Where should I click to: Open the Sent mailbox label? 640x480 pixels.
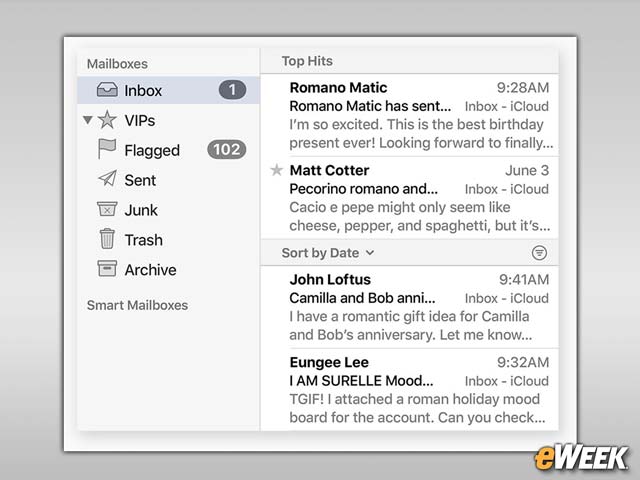pyautogui.click(x=140, y=180)
